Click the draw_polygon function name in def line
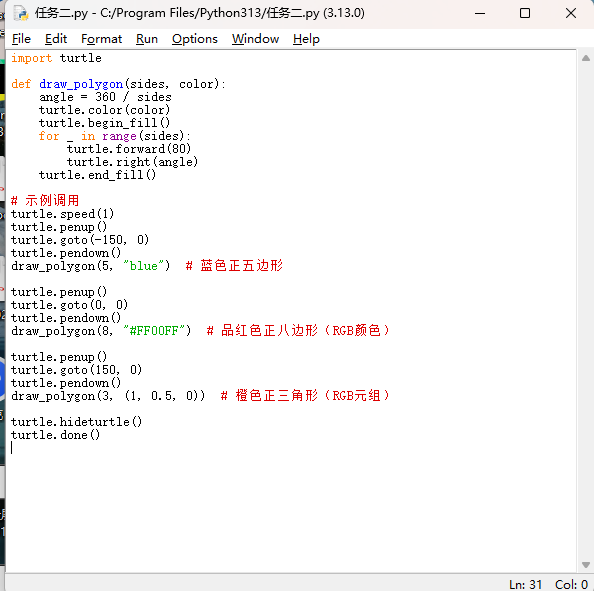This screenshot has width=594, height=591. pos(81,84)
